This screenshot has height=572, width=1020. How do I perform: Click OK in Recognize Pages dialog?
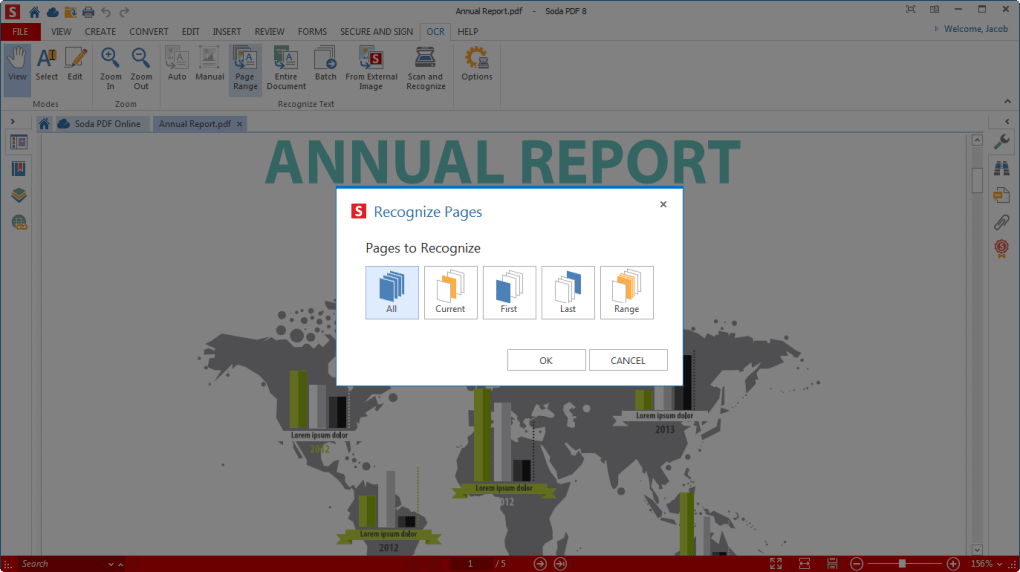coord(546,360)
